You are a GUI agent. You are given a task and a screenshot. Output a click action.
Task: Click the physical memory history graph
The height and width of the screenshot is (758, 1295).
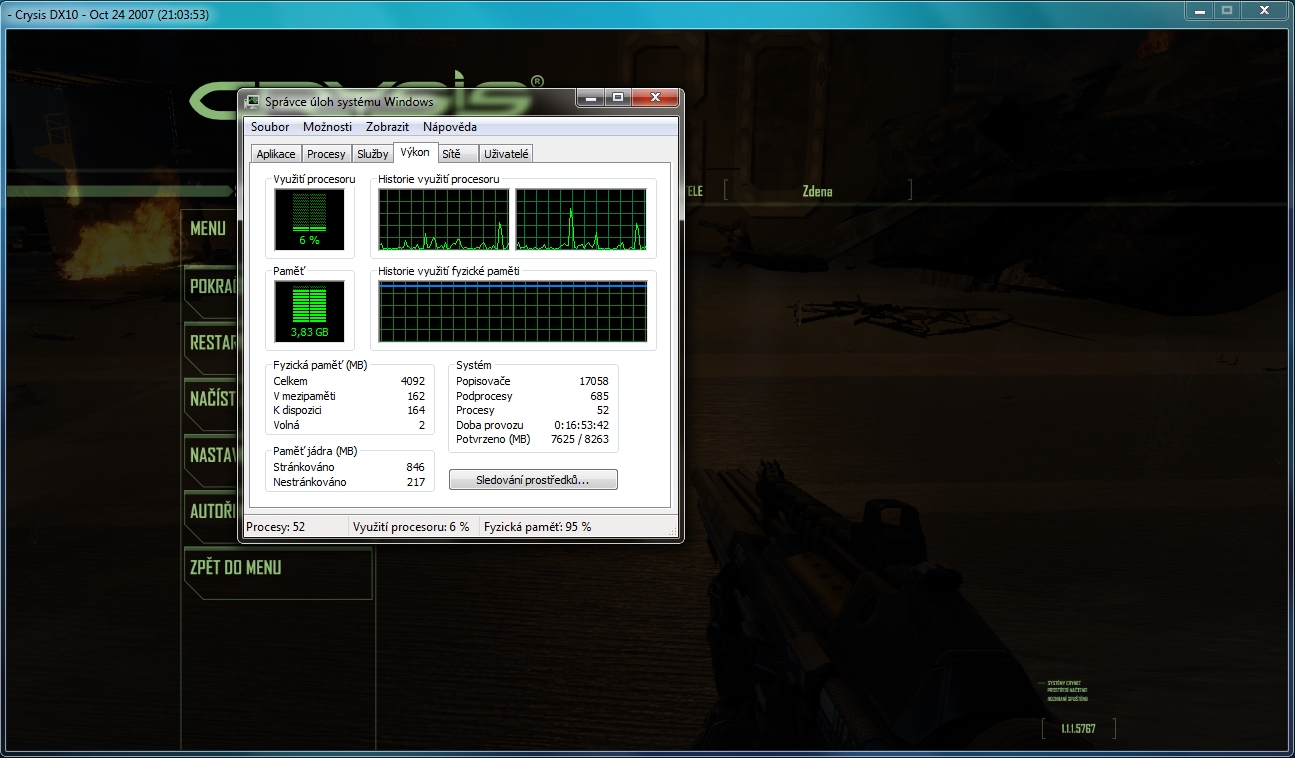pyautogui.click(x=513, y=311)
